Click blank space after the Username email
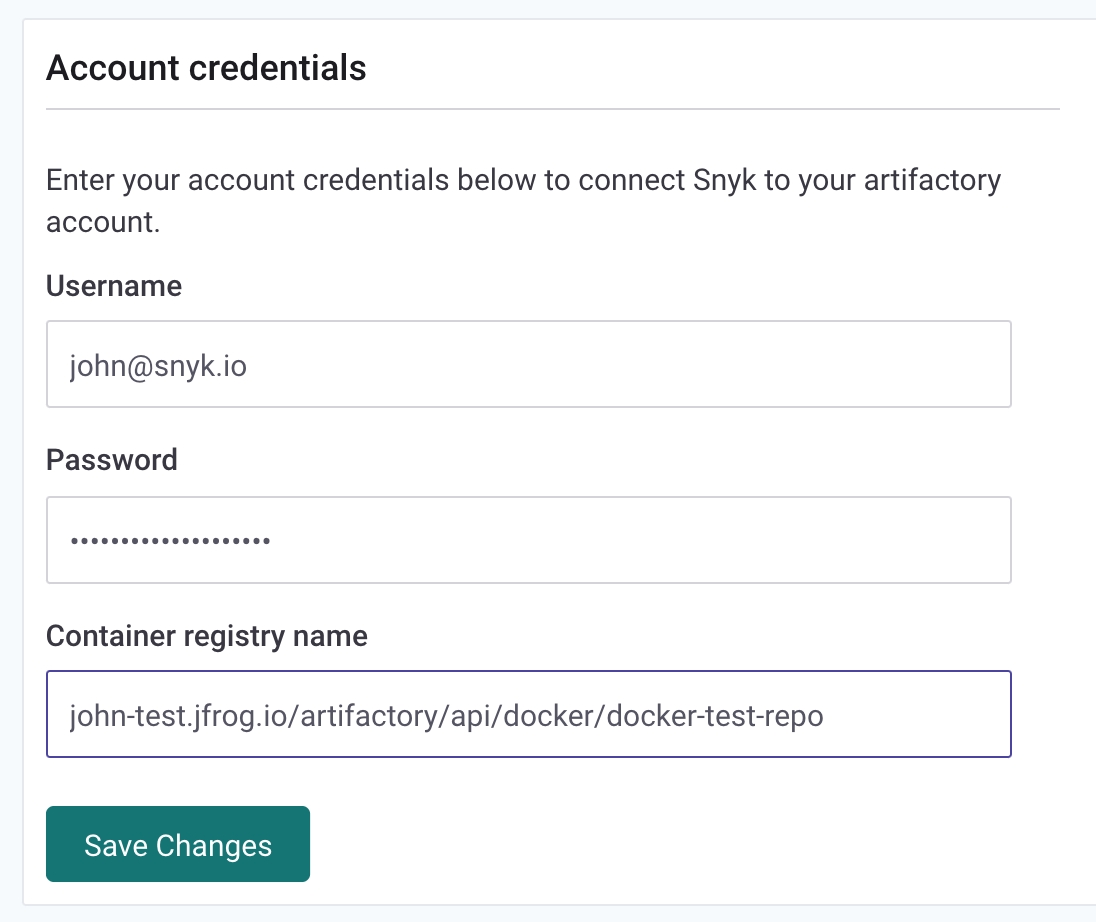This screenshot has width=1096, height=922. pyautogui.click(x=620, y=364)
